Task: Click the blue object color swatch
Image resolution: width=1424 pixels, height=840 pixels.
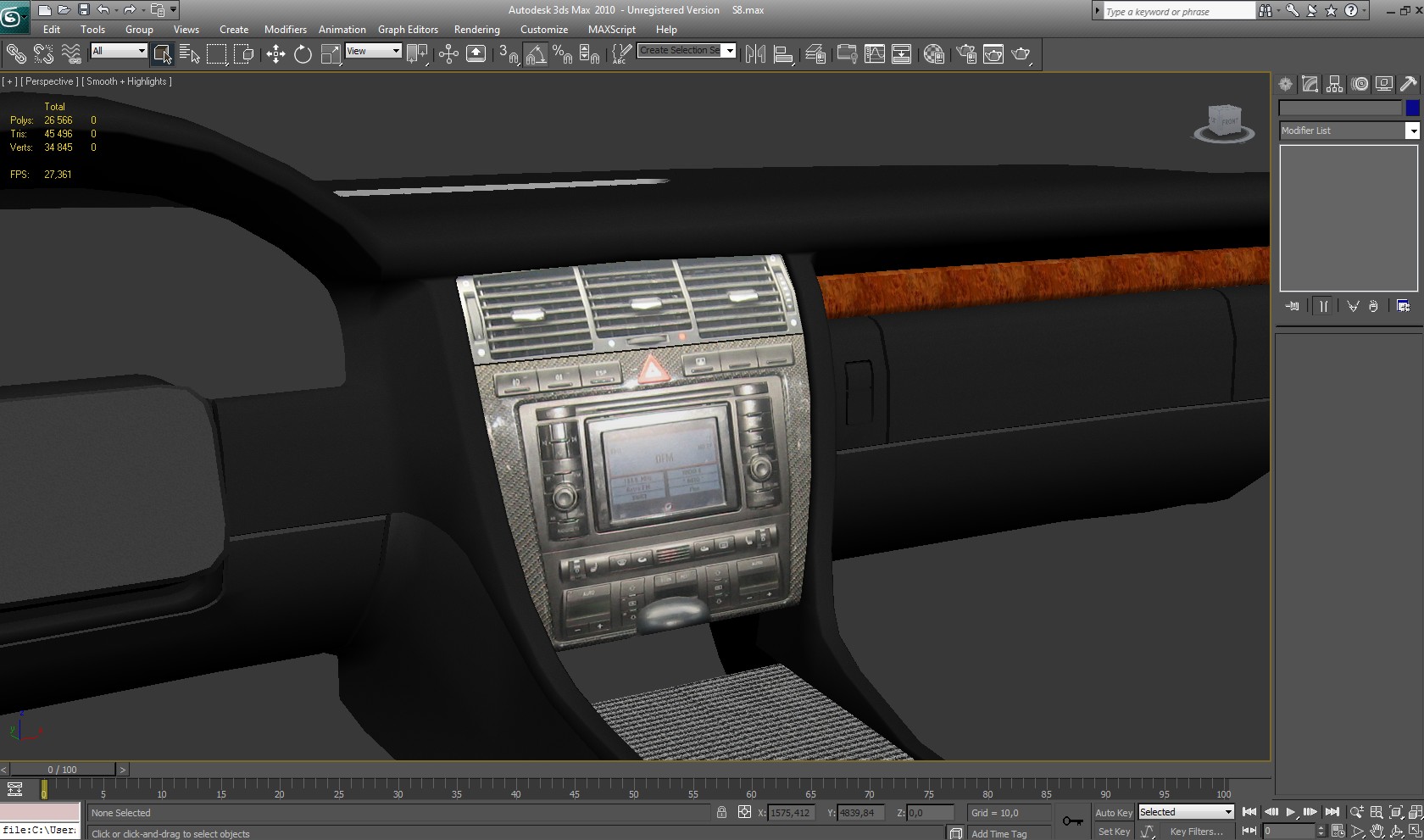Action: point(1412,108)
